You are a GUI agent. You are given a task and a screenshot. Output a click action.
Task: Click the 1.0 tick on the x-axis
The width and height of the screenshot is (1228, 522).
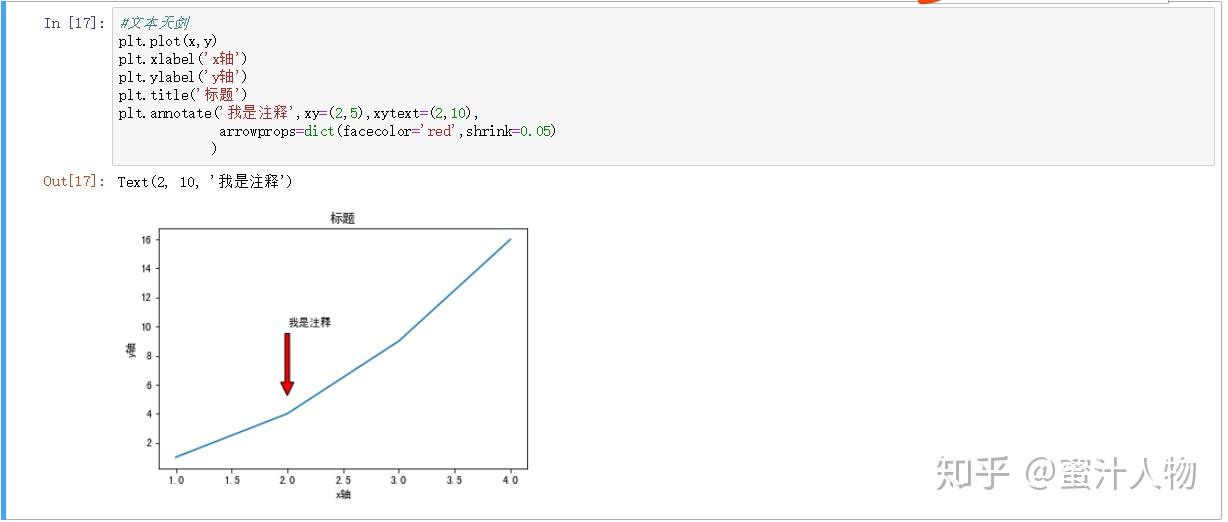pyautogui.click(x=176, y=481)
